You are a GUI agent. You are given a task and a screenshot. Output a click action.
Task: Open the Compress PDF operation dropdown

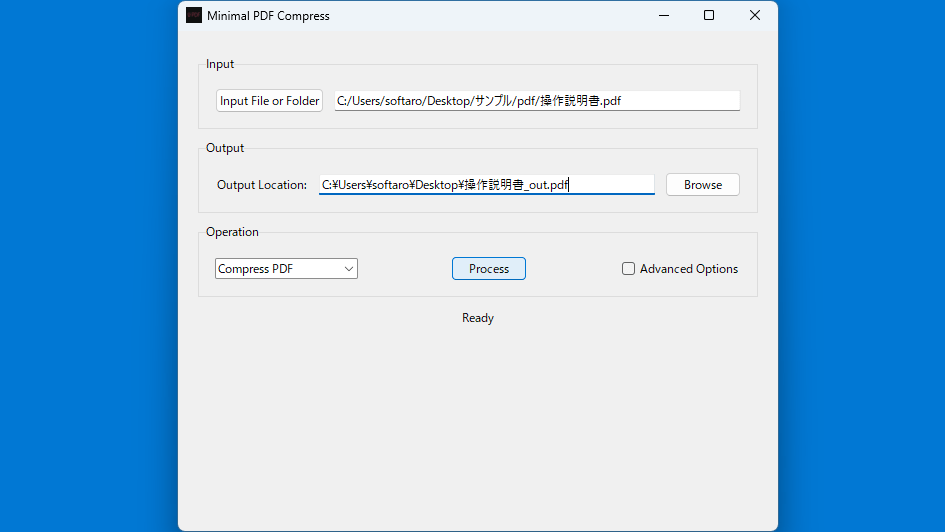[x=286, y=269]
